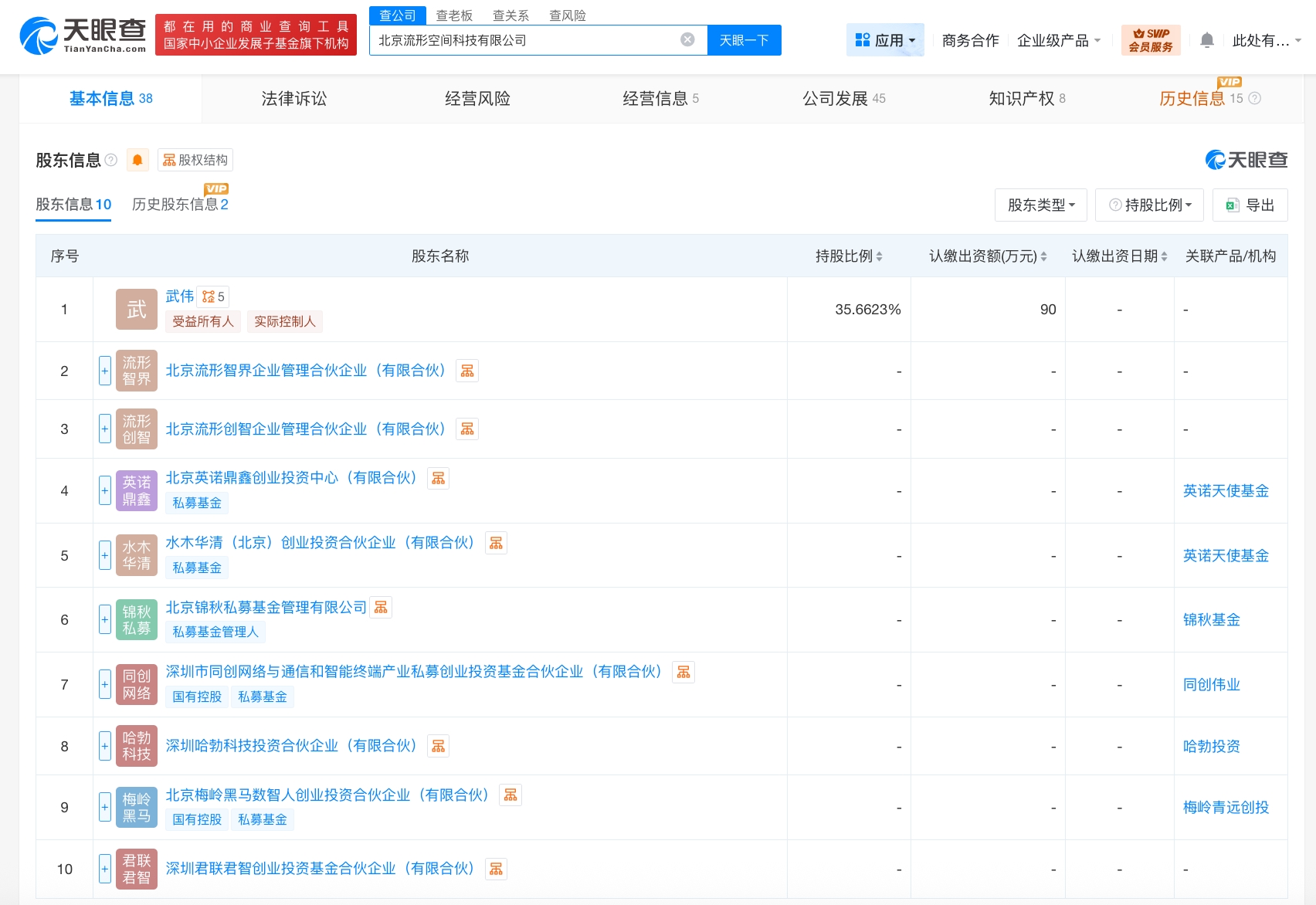This screenshot has width=1316, height=905.
Task: Click the subscribe bell icon next to 股东信息
Action: tap(137, 160)
